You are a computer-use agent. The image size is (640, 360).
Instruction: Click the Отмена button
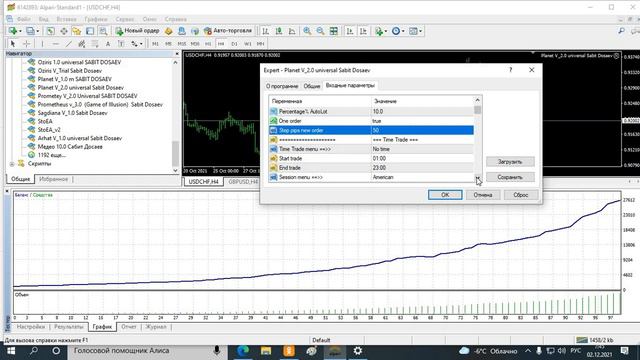click(x=483, y=195)
